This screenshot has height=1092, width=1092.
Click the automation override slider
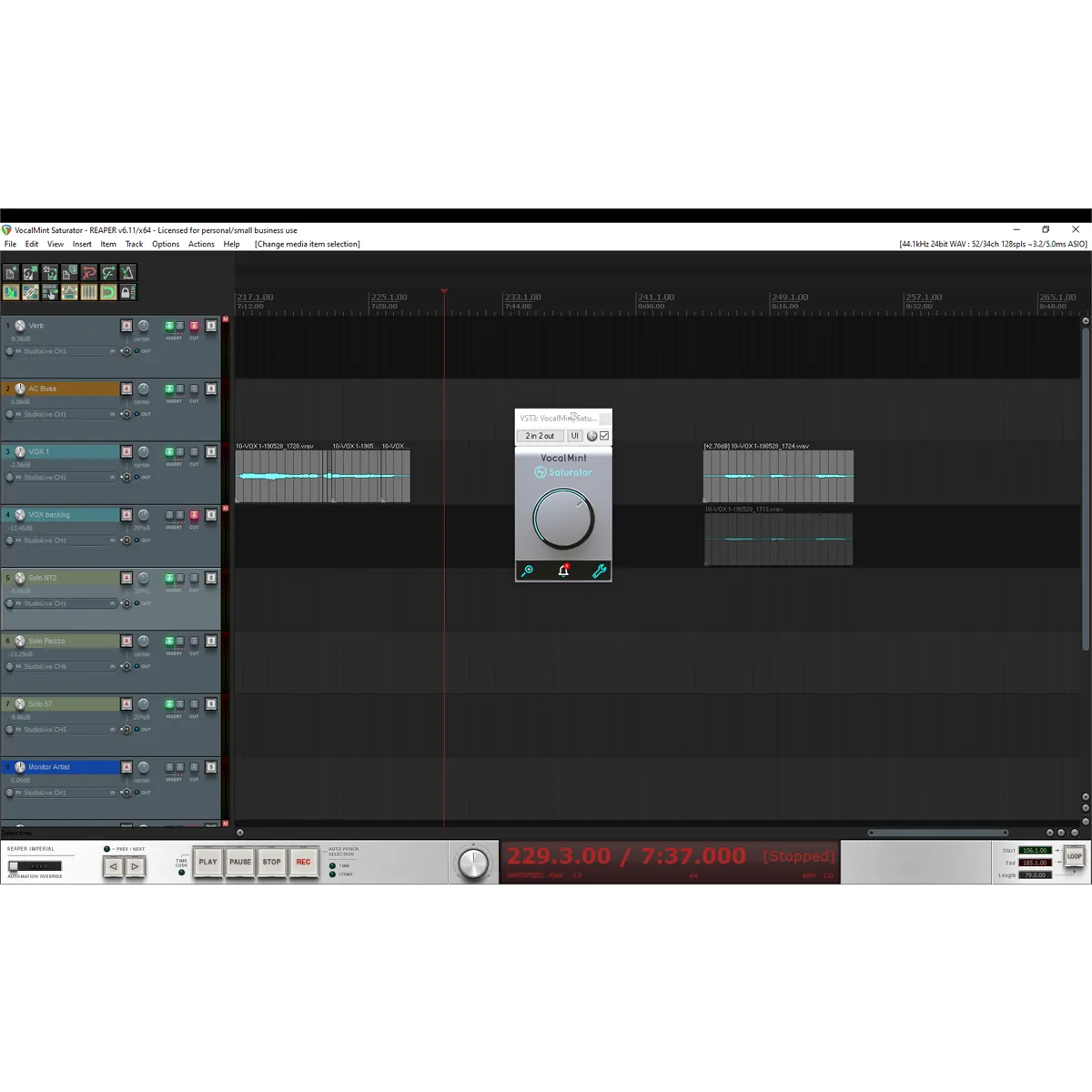coord(35,865)
